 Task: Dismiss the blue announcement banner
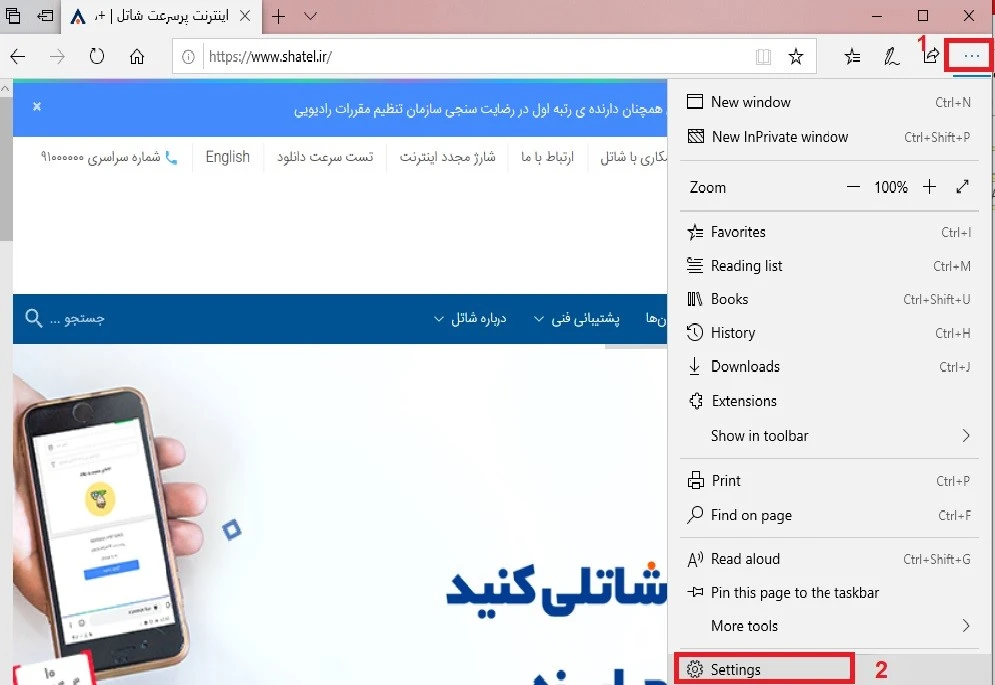pos(37,106)
